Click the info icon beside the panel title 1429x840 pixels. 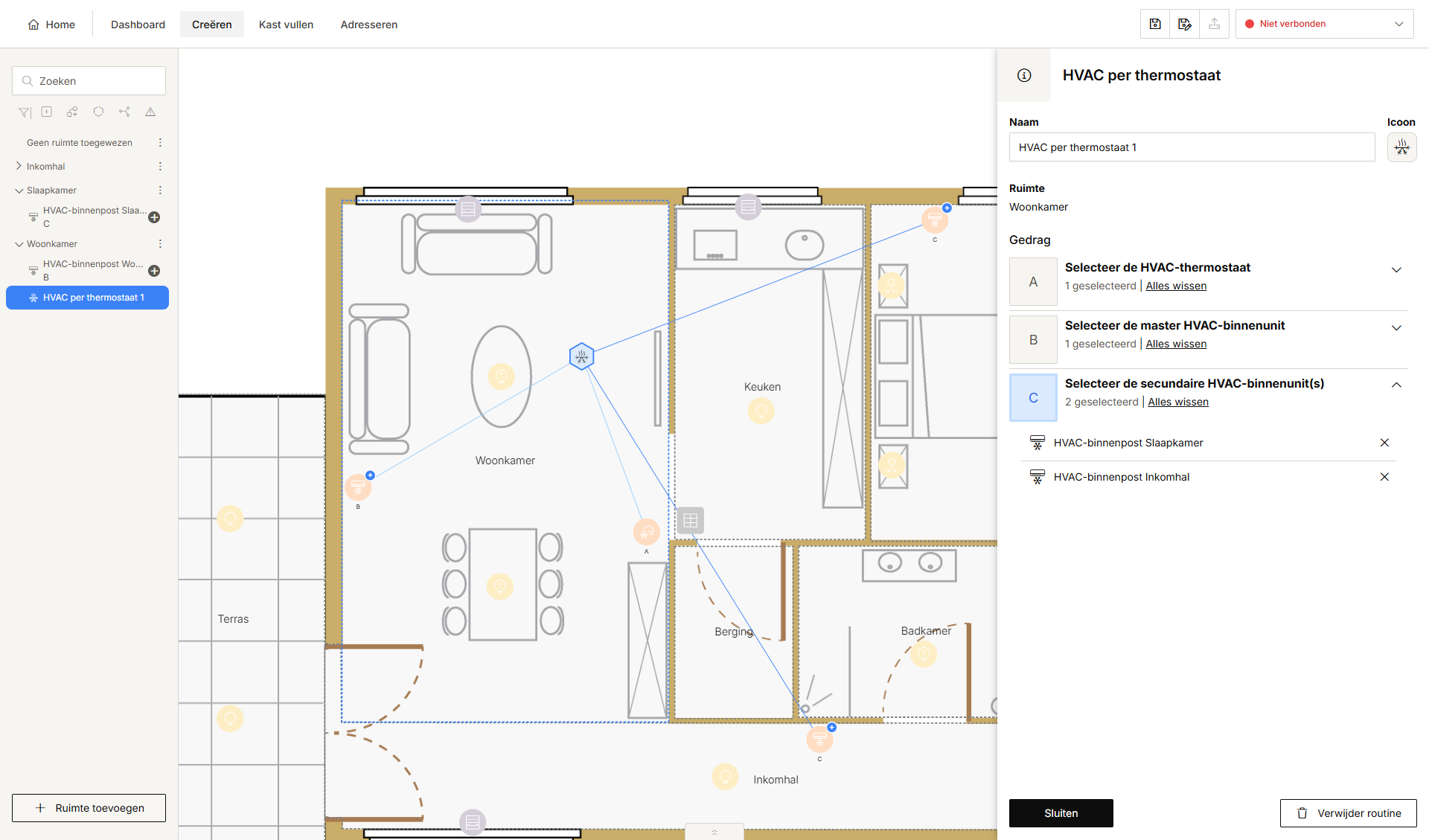[1024, 75]
